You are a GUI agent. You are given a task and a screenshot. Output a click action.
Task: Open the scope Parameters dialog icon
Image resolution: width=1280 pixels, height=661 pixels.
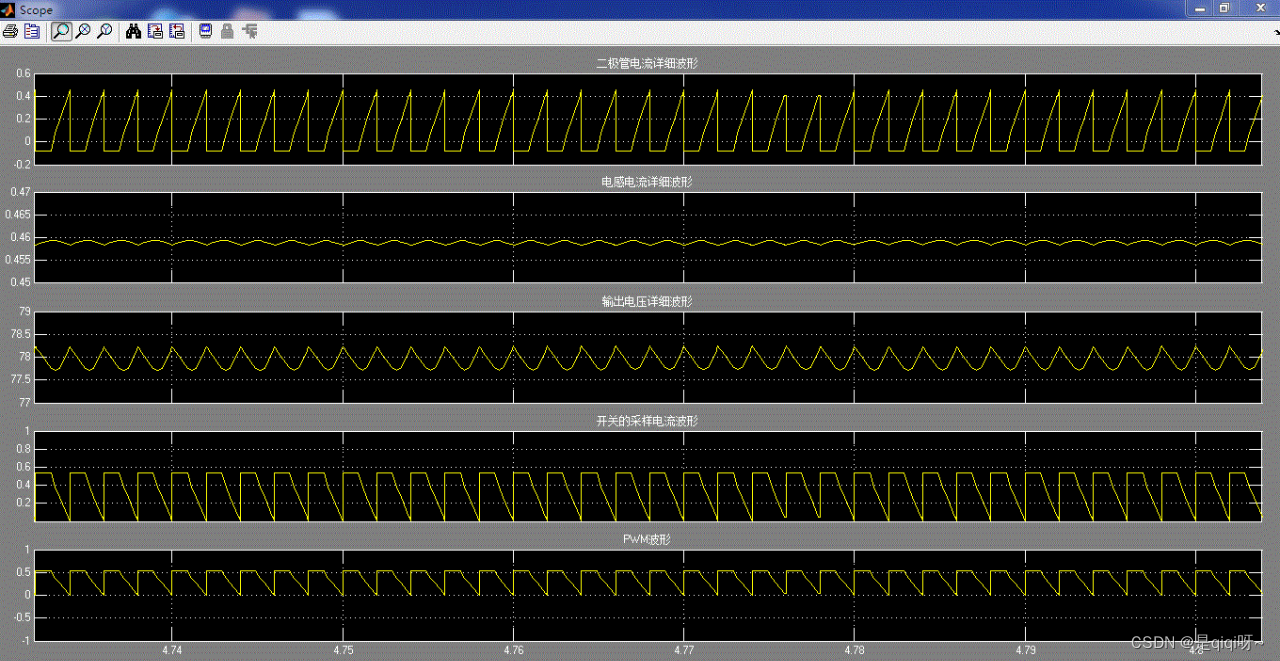[x=32, y=31]
